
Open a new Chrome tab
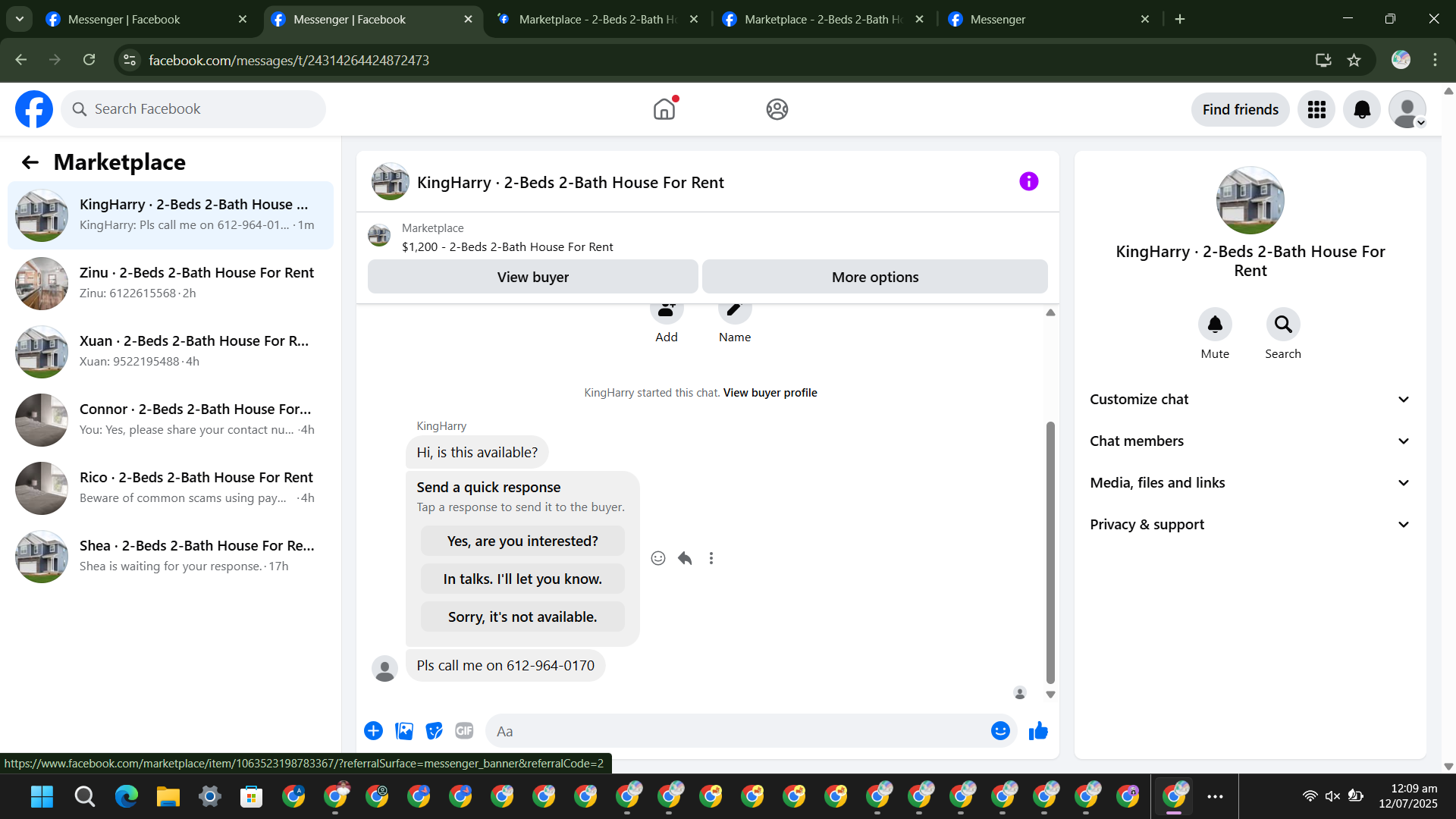[1180, 19]
